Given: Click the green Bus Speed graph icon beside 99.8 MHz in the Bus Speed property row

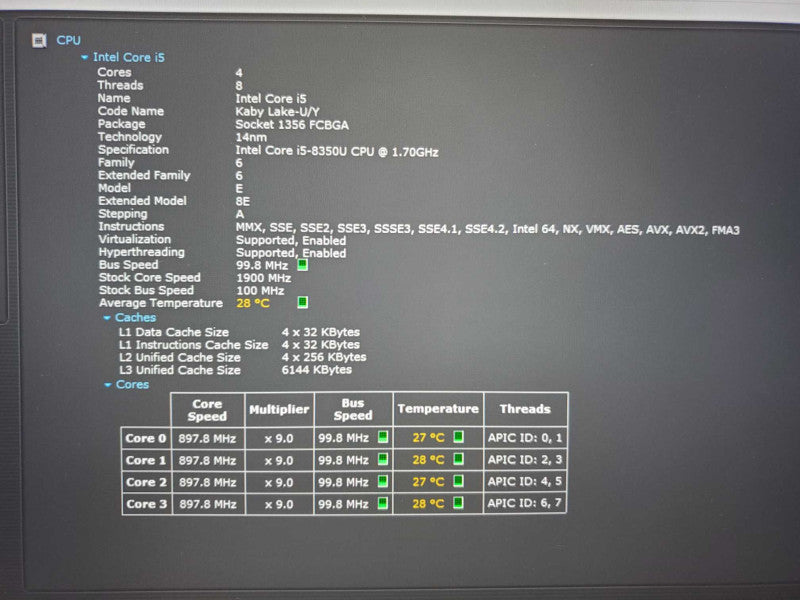Looking at the screenshot, I should [303, 265].
